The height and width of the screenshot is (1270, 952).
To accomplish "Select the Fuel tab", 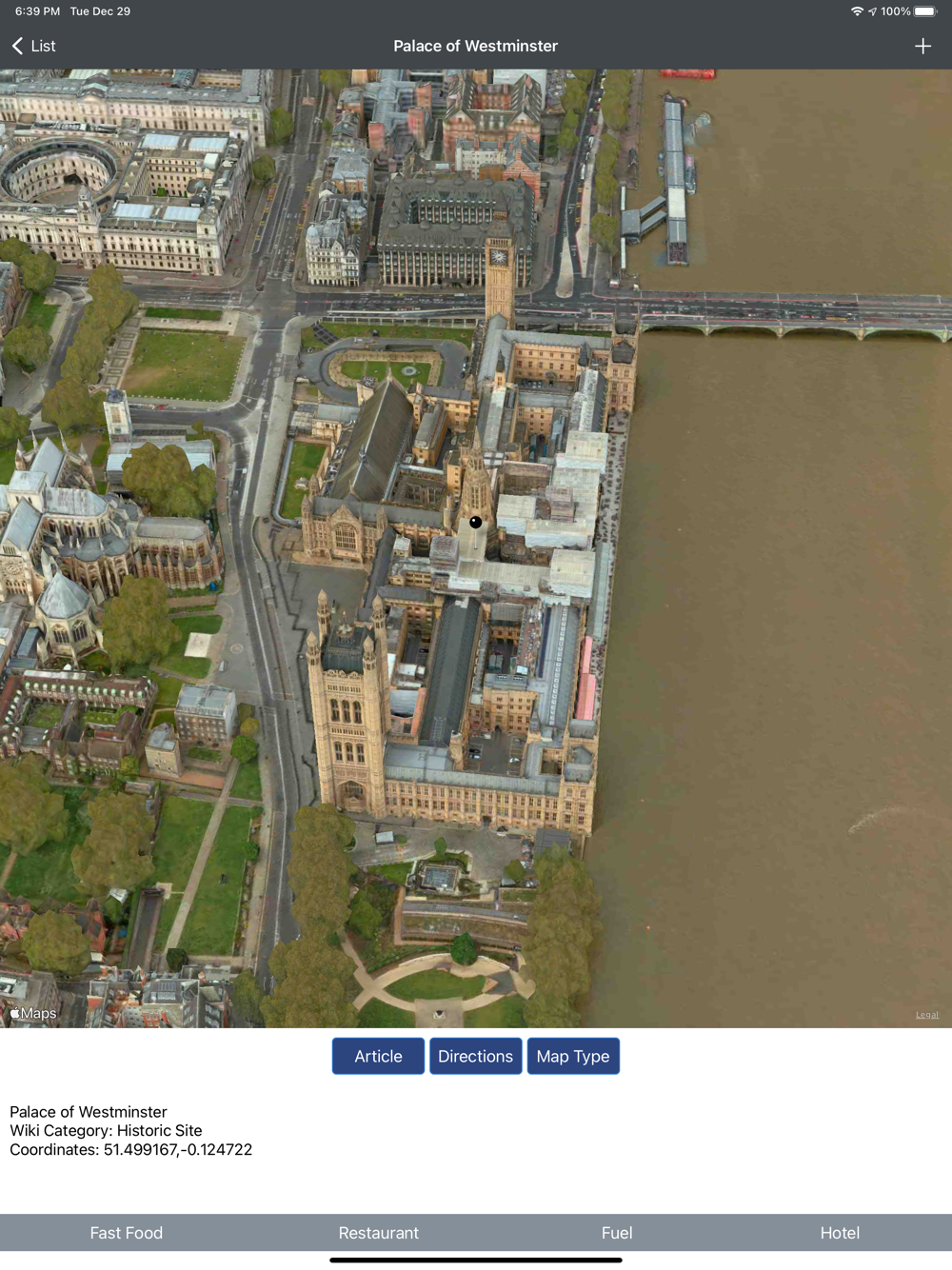I will 617,1233.
